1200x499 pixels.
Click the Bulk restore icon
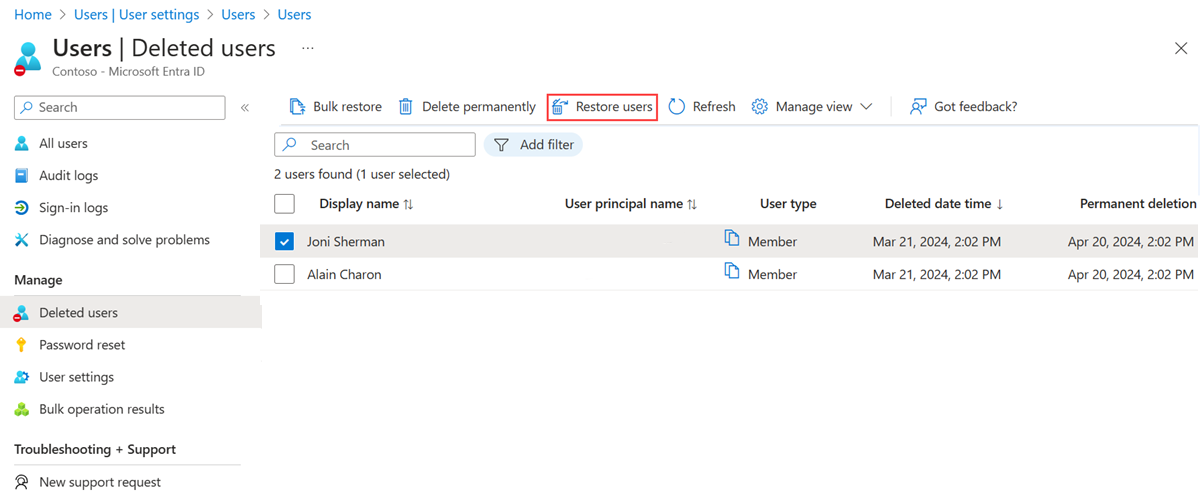click(297, 107)
